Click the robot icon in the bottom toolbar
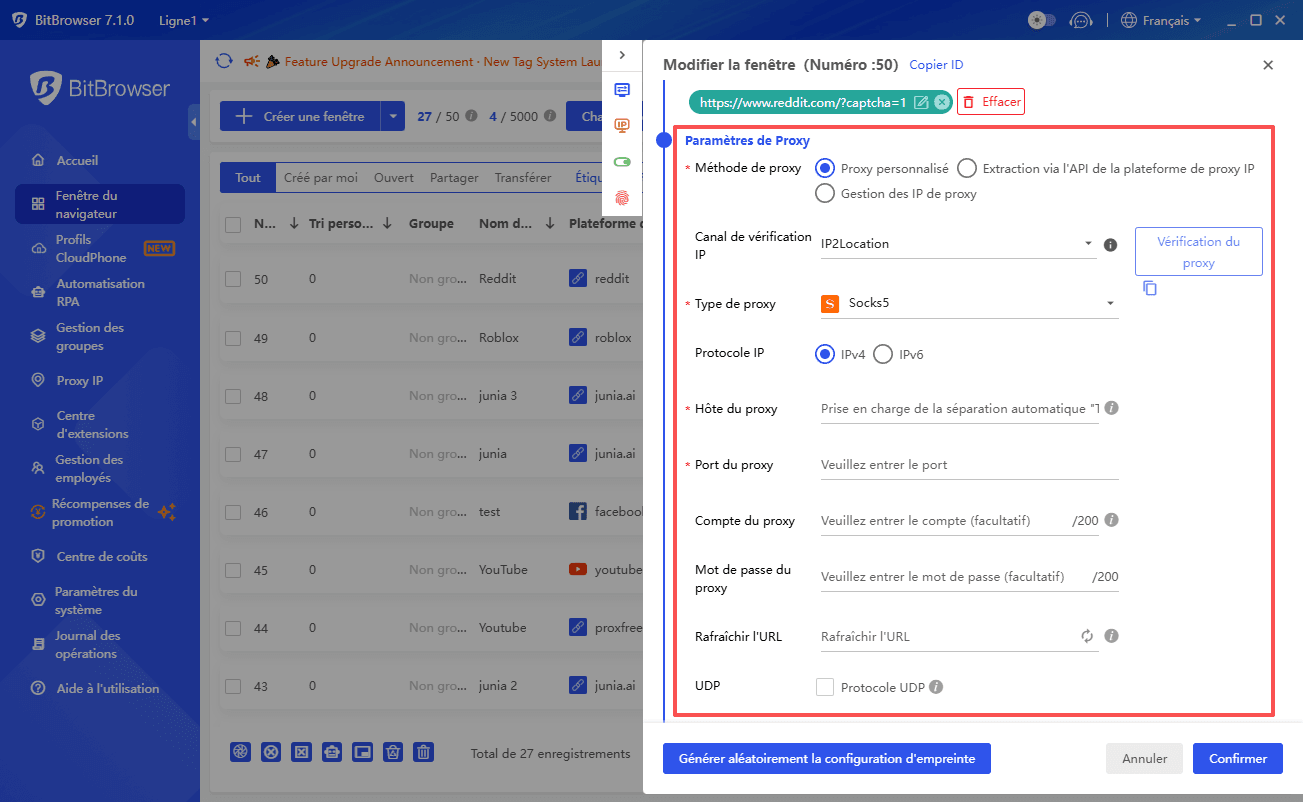Screen dimensions: 1303x802 [332, 752]
